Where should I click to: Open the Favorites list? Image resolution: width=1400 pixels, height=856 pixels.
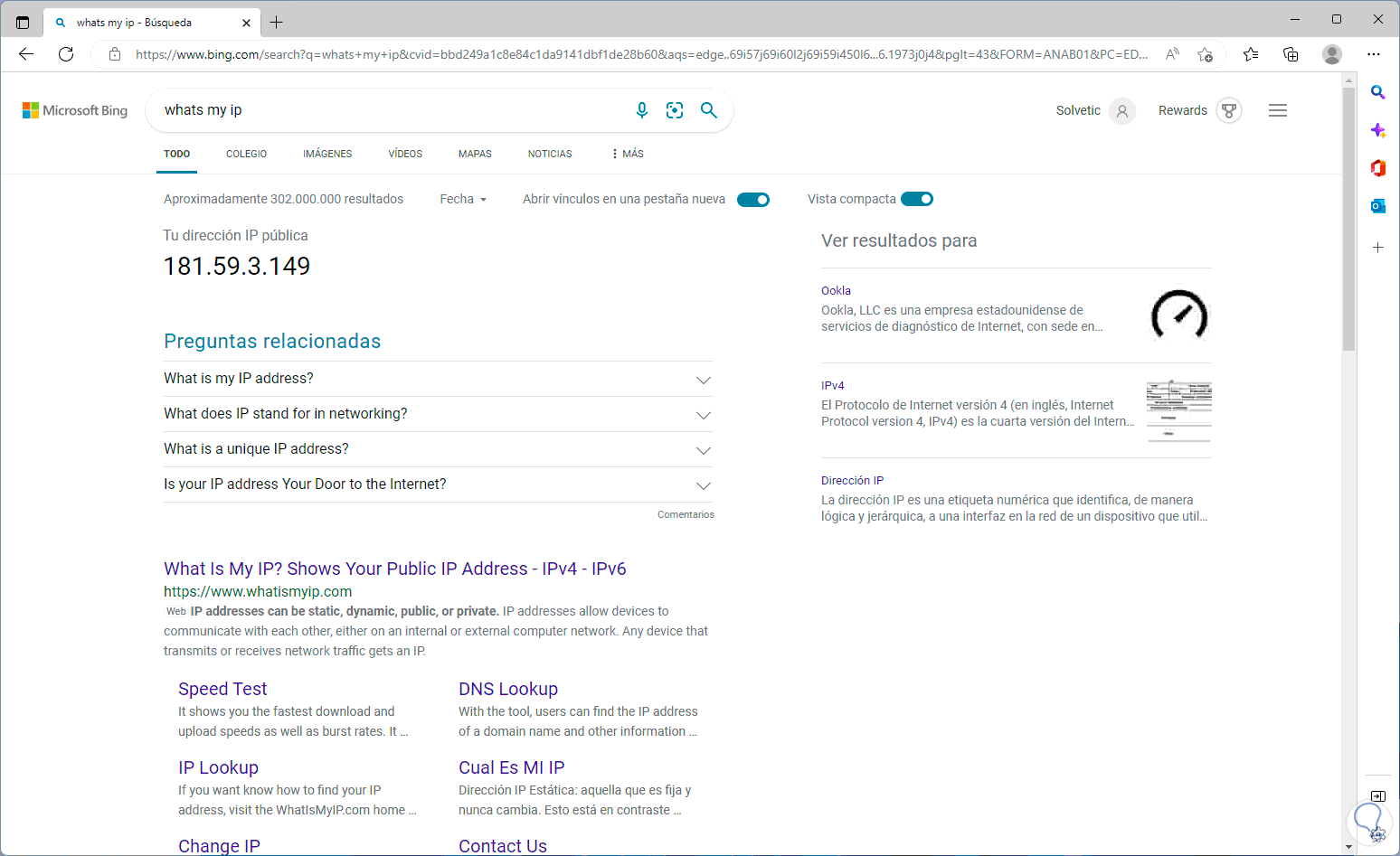[x=1251, y=54]
